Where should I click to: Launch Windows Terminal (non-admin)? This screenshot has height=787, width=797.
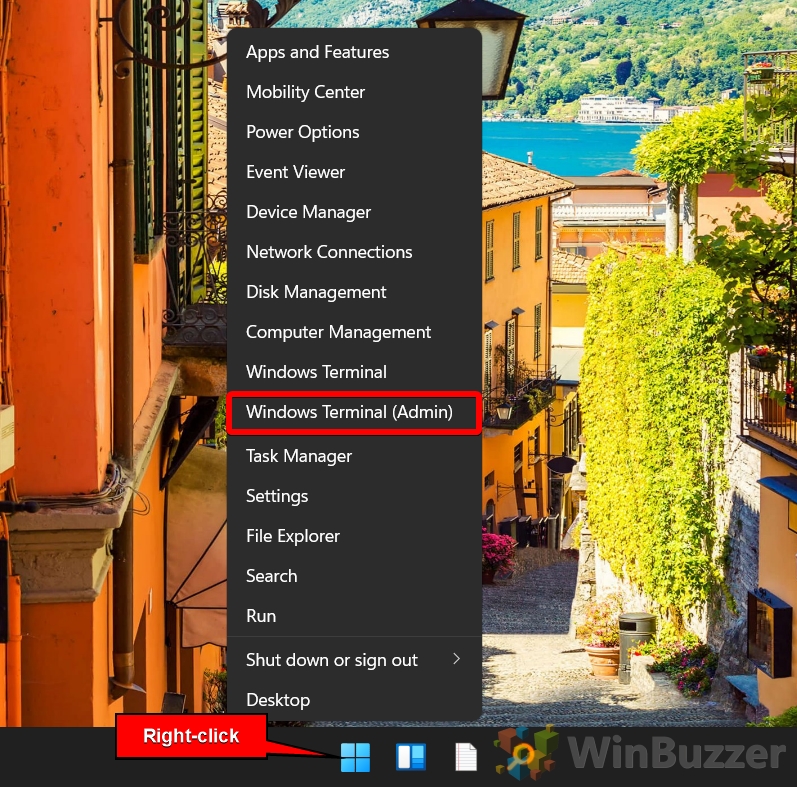click(x=354, y=372)
